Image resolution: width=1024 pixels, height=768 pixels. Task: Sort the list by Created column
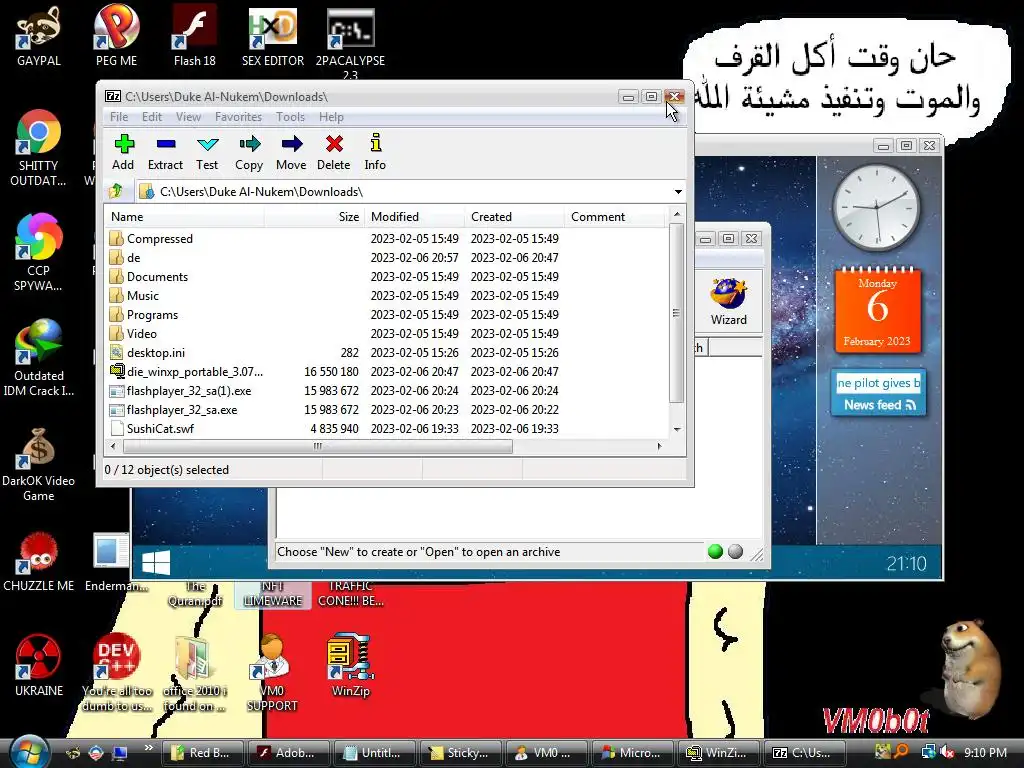(515, 217)
